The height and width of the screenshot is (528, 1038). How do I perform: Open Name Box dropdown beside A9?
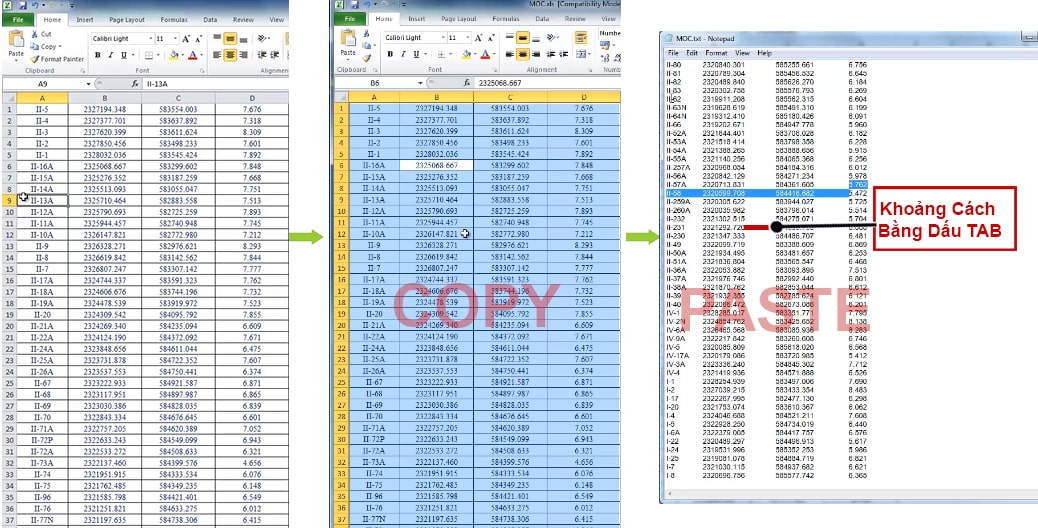coord(89,84)
